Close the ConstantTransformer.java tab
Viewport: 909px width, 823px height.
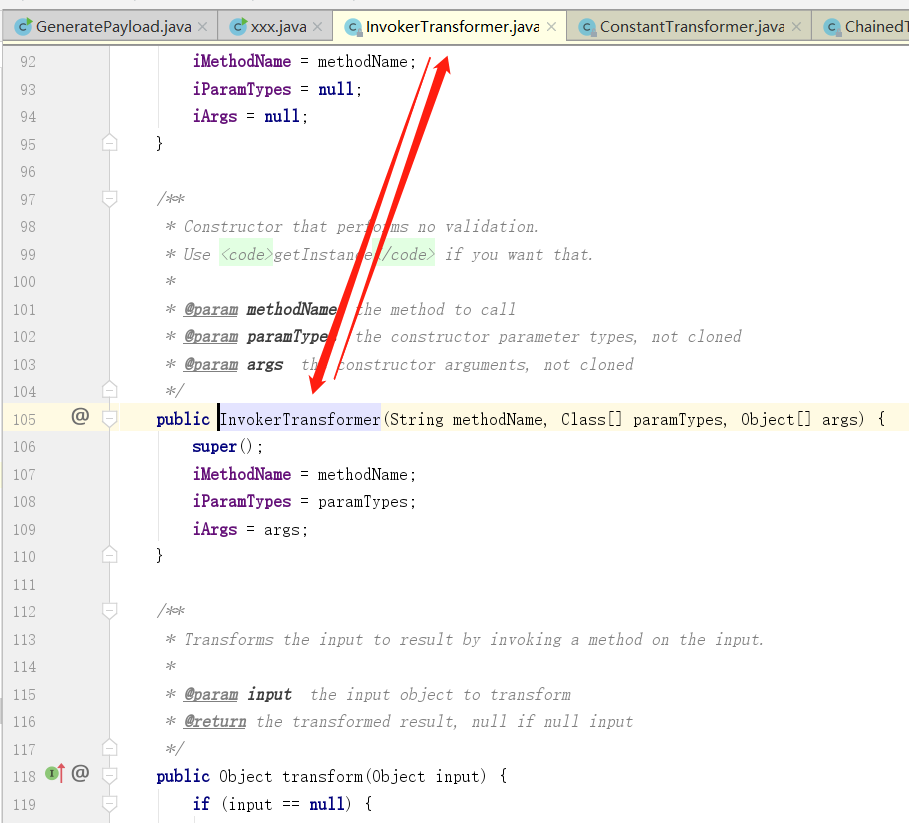797,27
